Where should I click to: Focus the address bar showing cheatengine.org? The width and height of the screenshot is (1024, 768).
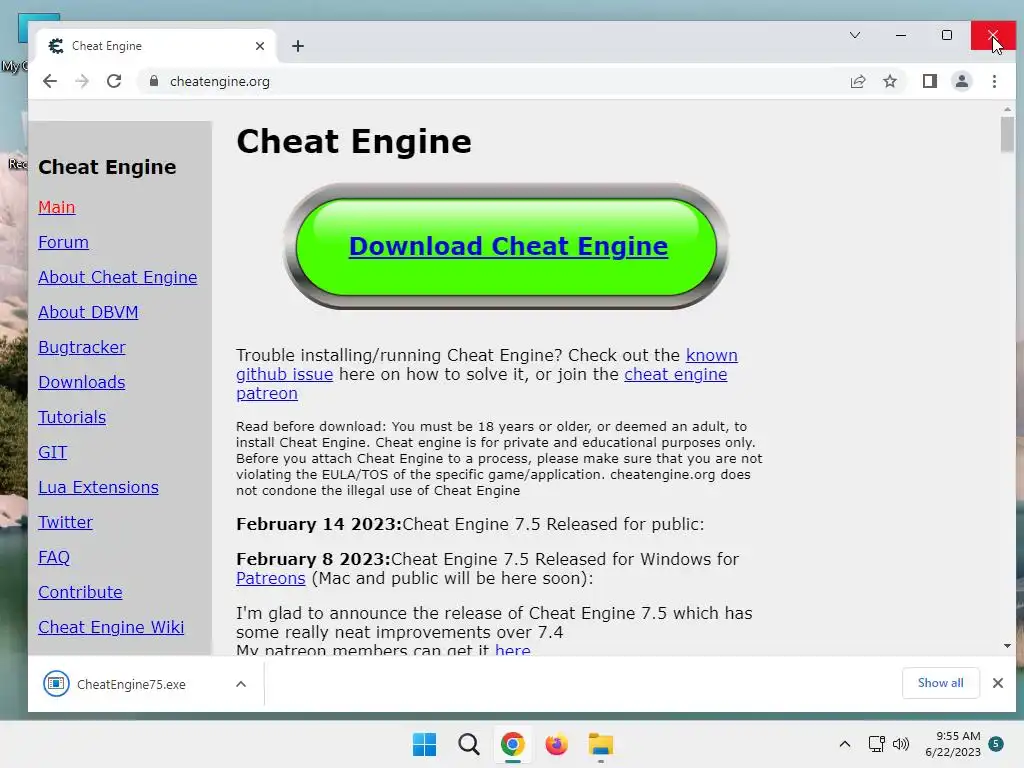[490, 81]
